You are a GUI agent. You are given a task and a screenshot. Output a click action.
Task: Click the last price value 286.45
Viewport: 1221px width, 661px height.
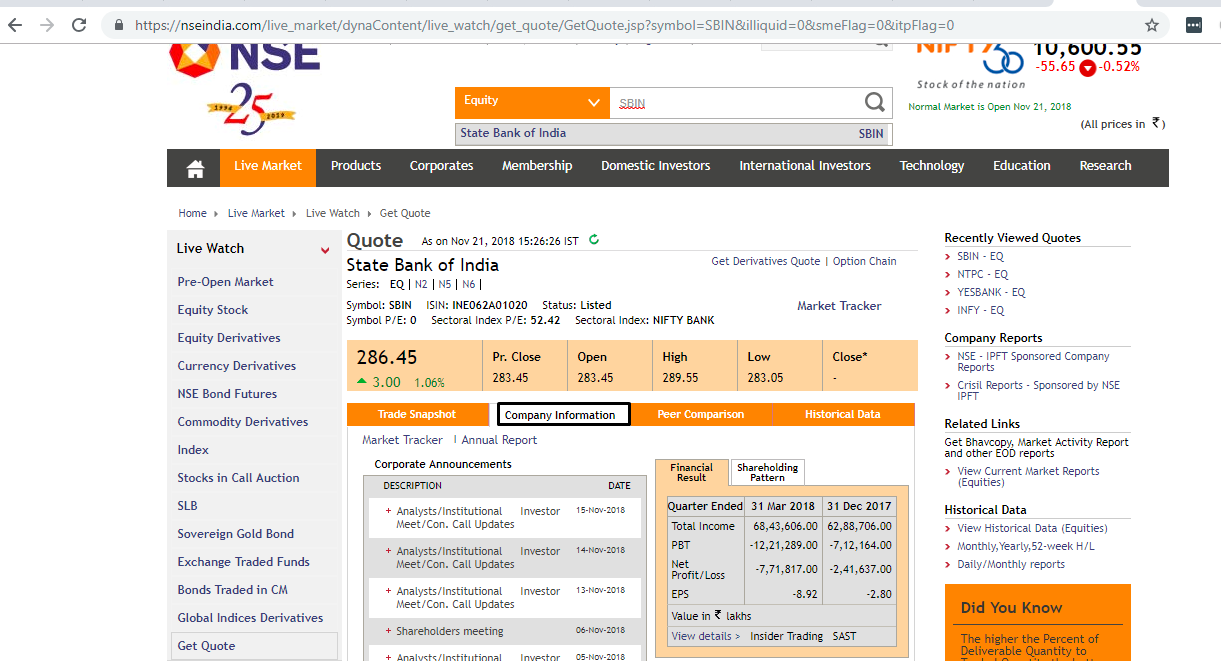click(387, 358)
